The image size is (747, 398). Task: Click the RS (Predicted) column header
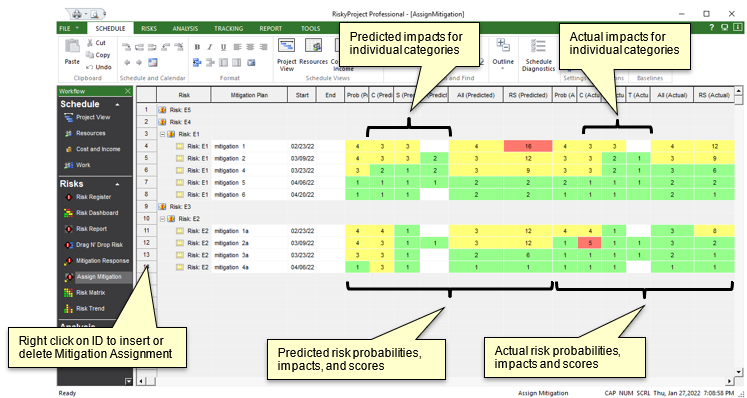click(x=528, y=95)
